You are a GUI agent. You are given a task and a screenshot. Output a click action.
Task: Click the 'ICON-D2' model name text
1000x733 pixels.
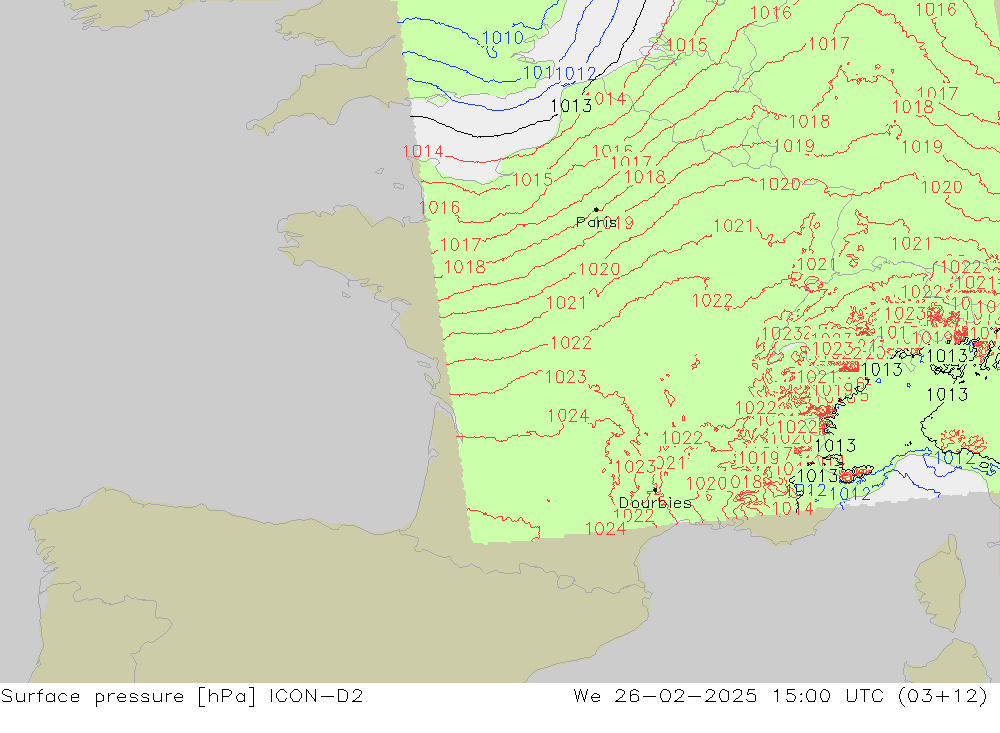point(316,695)
